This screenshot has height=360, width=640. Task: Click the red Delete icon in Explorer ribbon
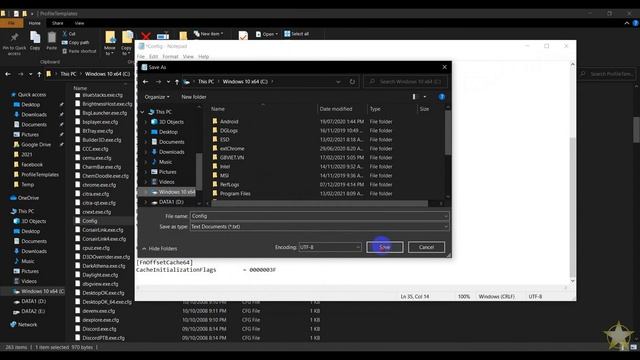tap(146, 36)
